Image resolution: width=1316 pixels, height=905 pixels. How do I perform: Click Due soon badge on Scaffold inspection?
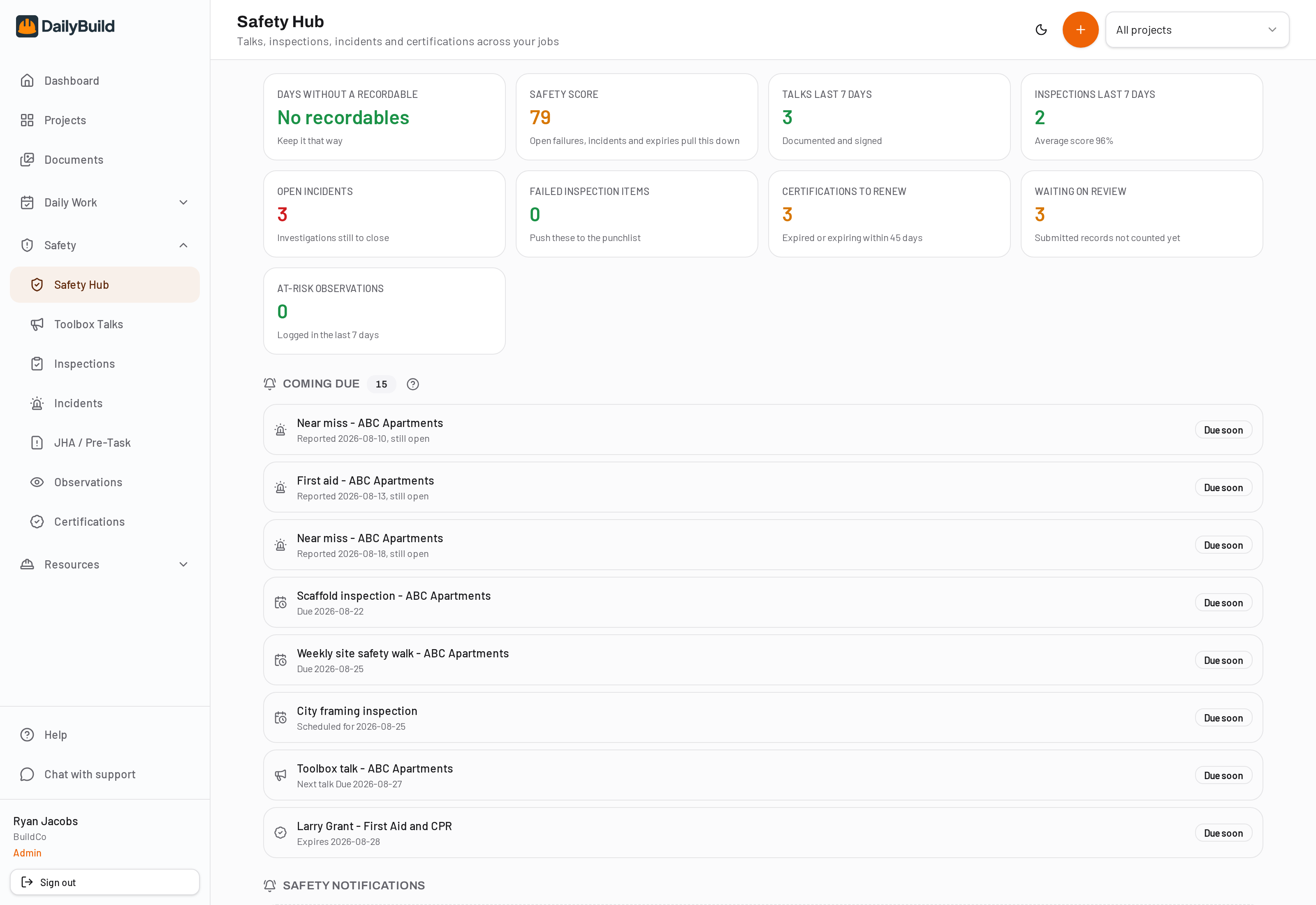click(x=1223, y=603)
